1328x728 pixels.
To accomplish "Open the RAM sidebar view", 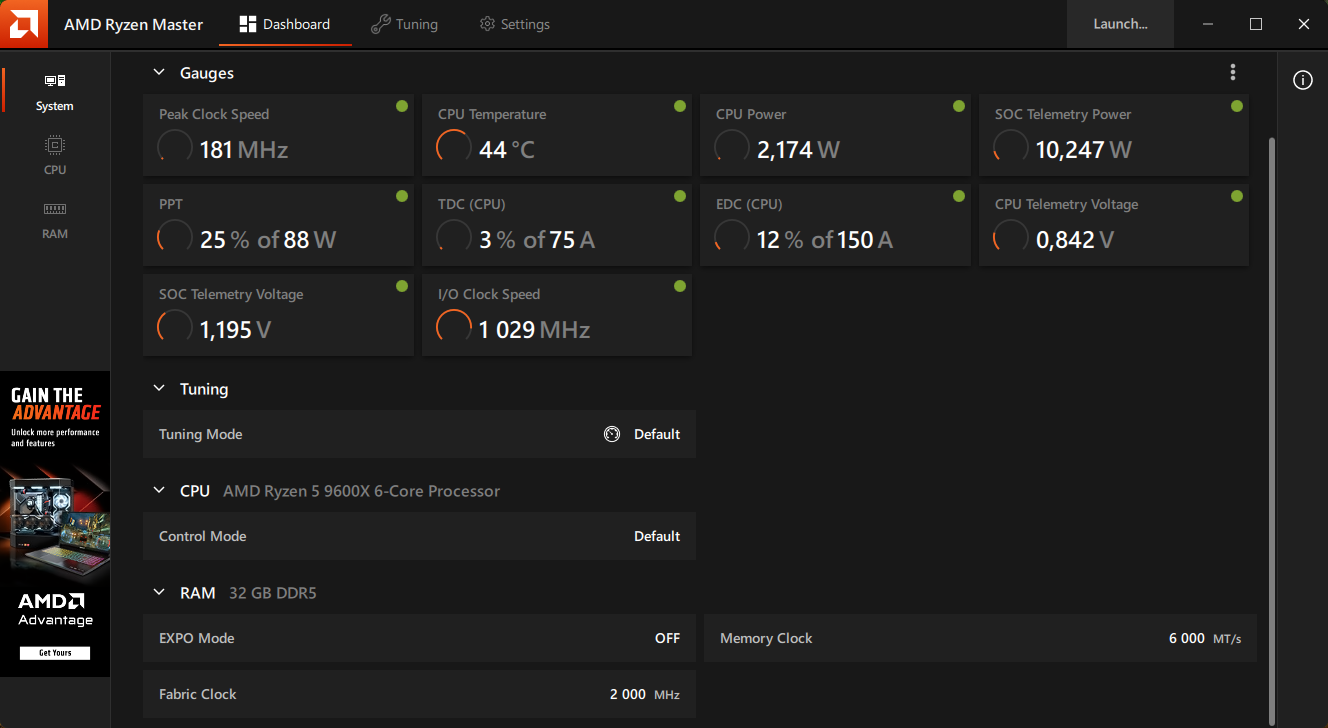I will 55,219.
